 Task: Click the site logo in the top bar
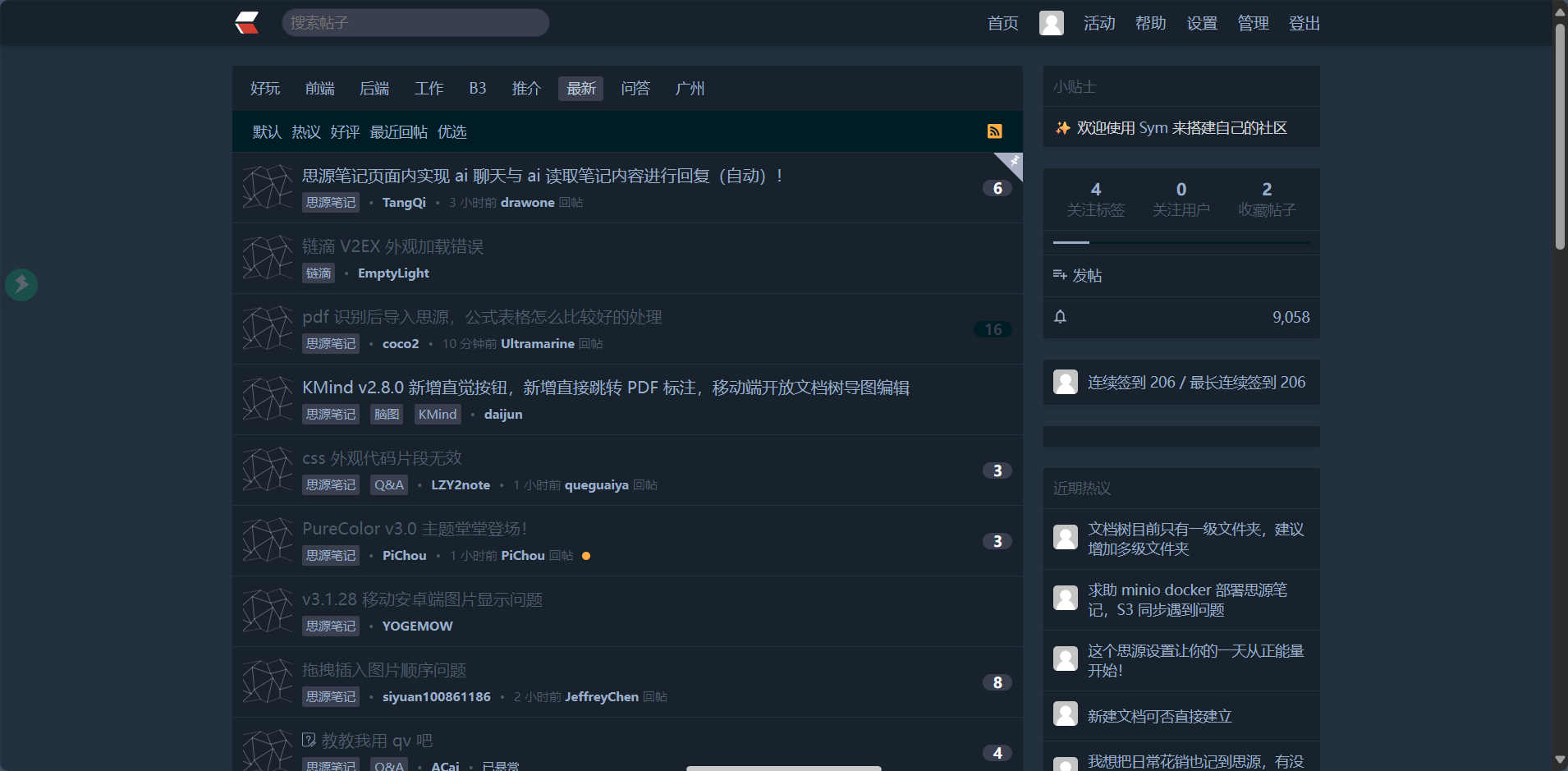coord(246,22)
